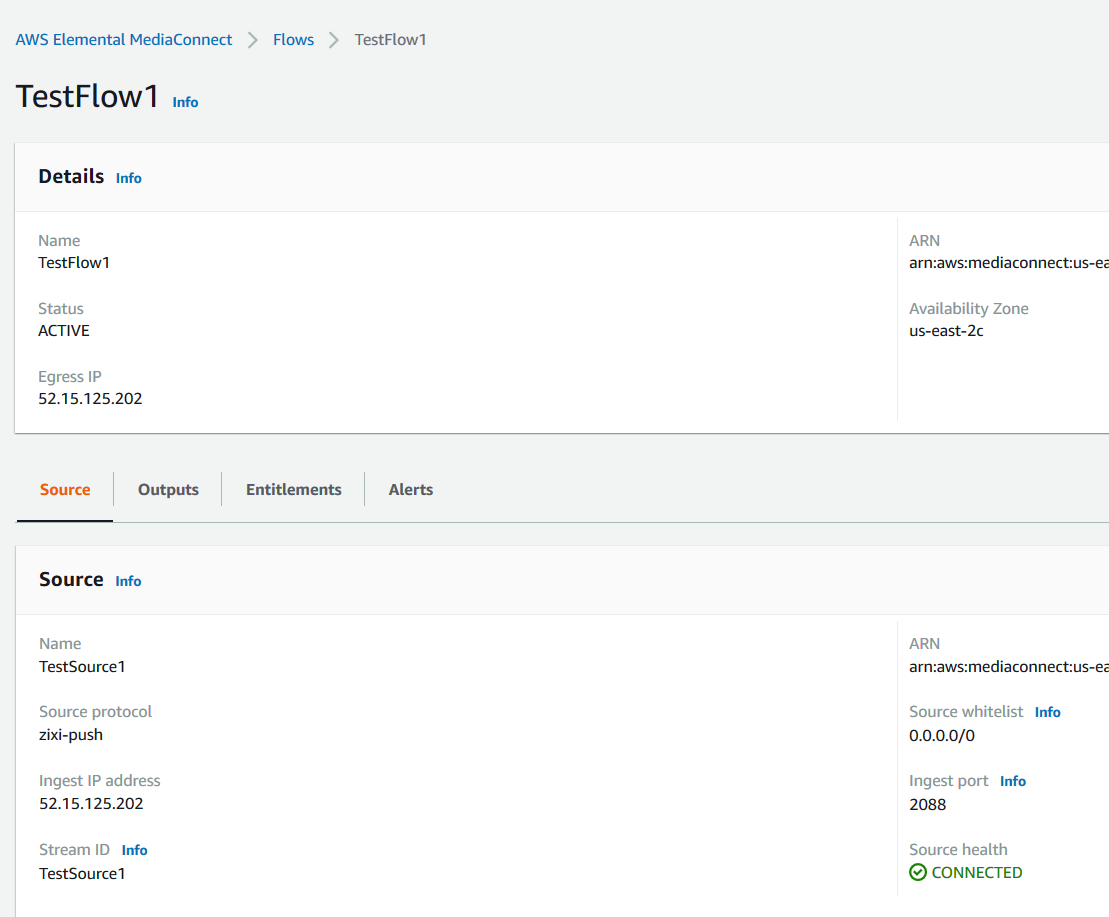This screenshot has height=917, width=1109.
Task: Open Info link beside Details heading
Action: [x=129, y=178]
